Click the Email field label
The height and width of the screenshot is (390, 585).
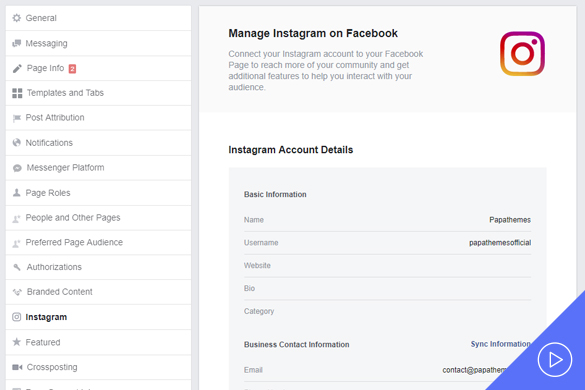pyautogui.click(x=253, y=370)
